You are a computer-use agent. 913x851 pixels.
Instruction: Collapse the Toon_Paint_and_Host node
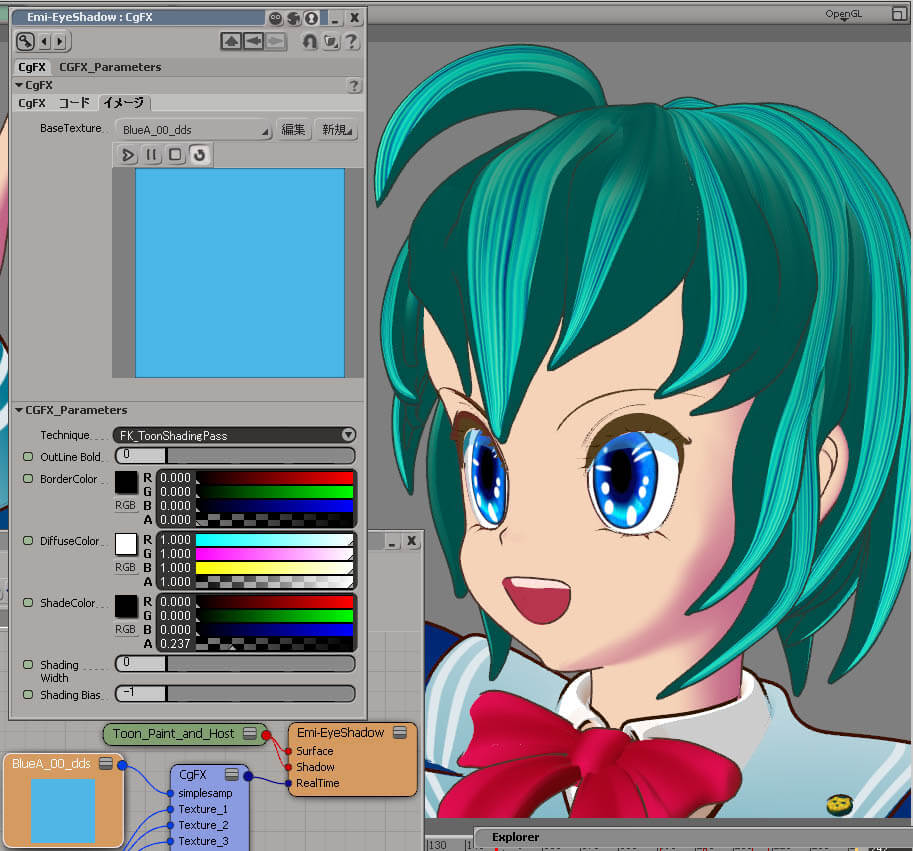click(250, 734)
